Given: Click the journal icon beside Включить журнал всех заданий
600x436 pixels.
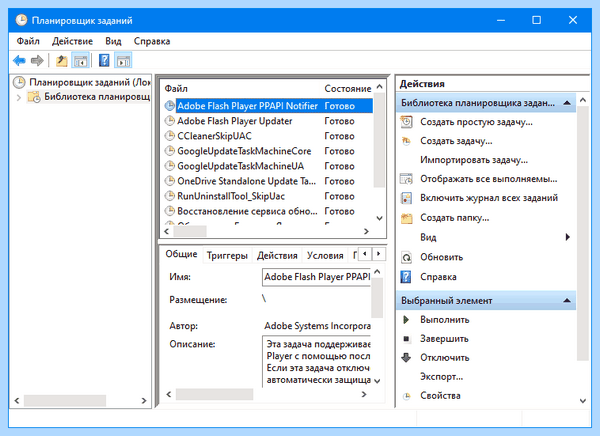Looking at the screenshot, I should [x=406, y=198].
